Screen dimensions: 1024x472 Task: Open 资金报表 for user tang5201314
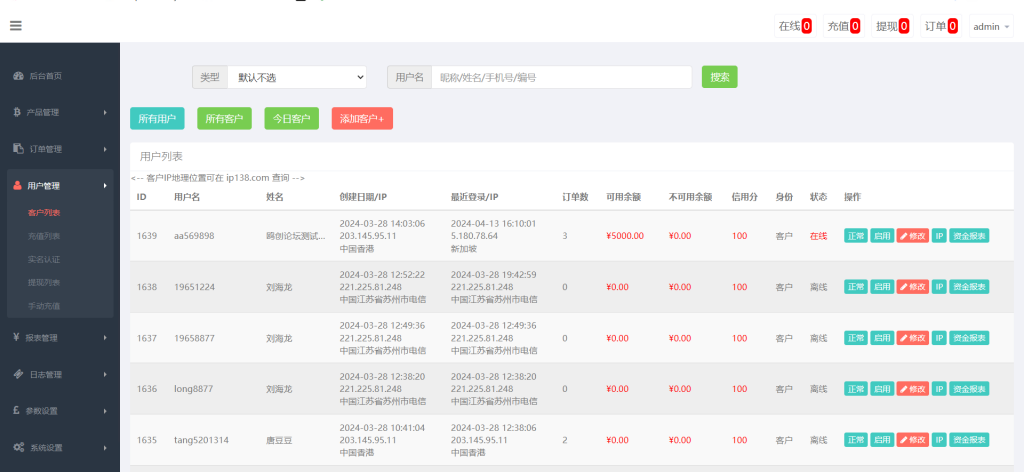(x=969, y=439)
